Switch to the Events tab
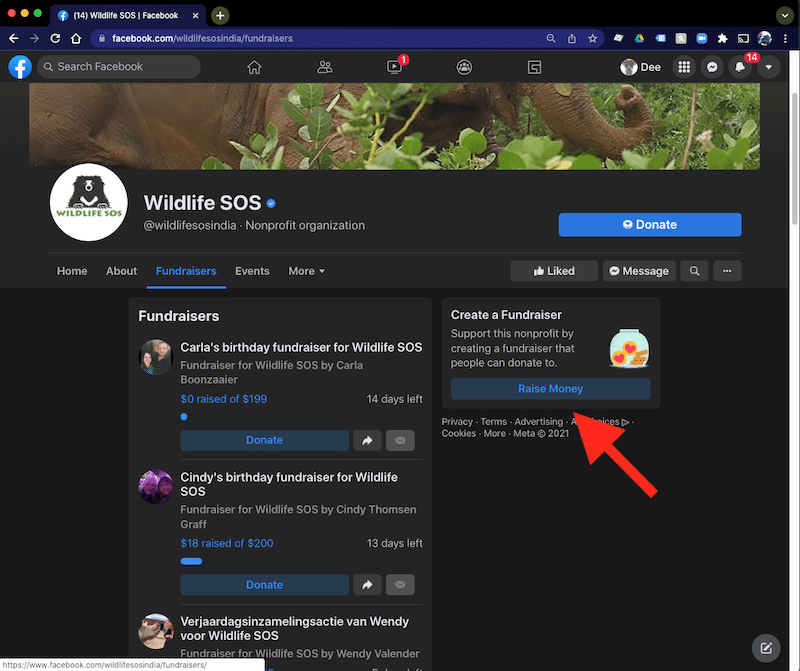 tap(252, 271)
